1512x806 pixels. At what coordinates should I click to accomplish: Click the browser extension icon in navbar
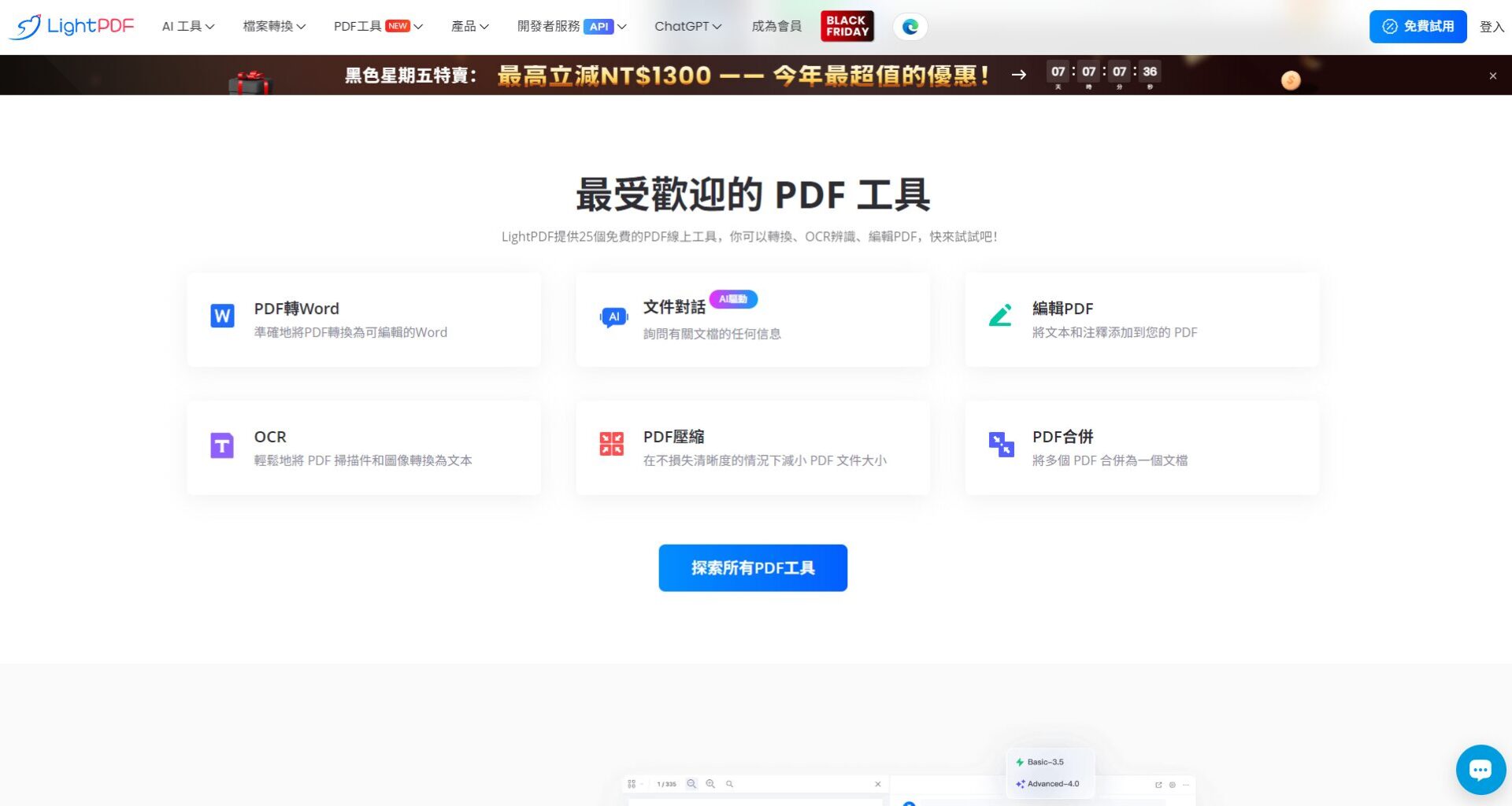pyautogui.click(x=910, y=26)
